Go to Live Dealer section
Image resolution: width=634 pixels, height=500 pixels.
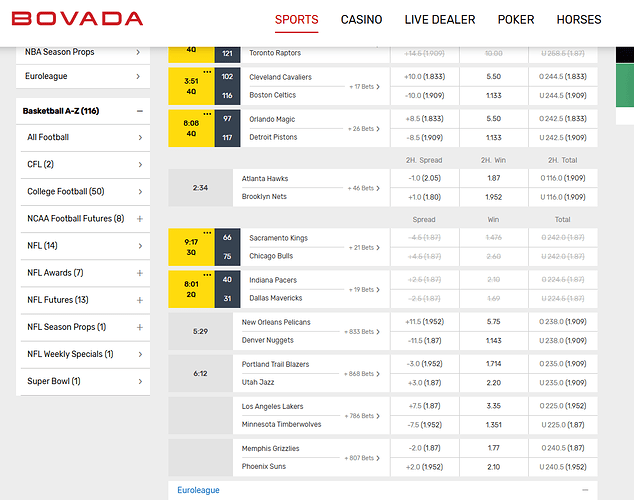click(440, 20)
